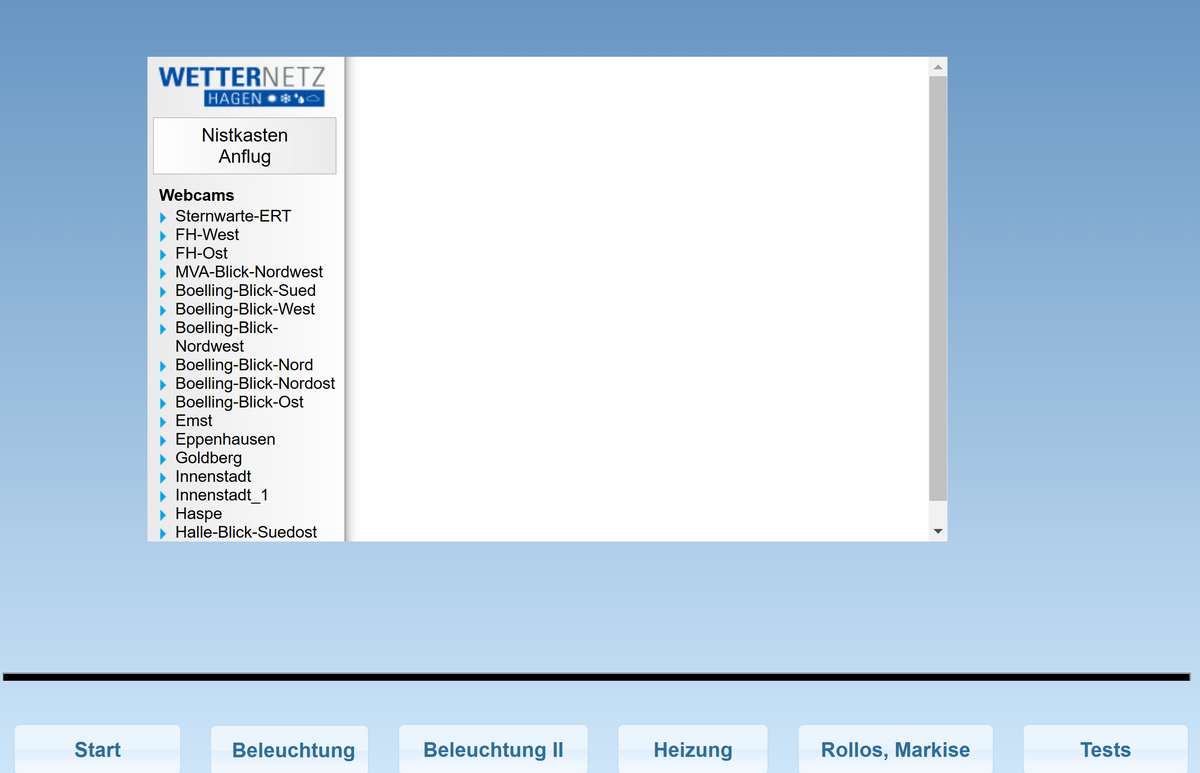Click the arrow bullet beside Boelling-Blick-Sued
Viewport: 1200px width, 773px height.
click(163, 291)
